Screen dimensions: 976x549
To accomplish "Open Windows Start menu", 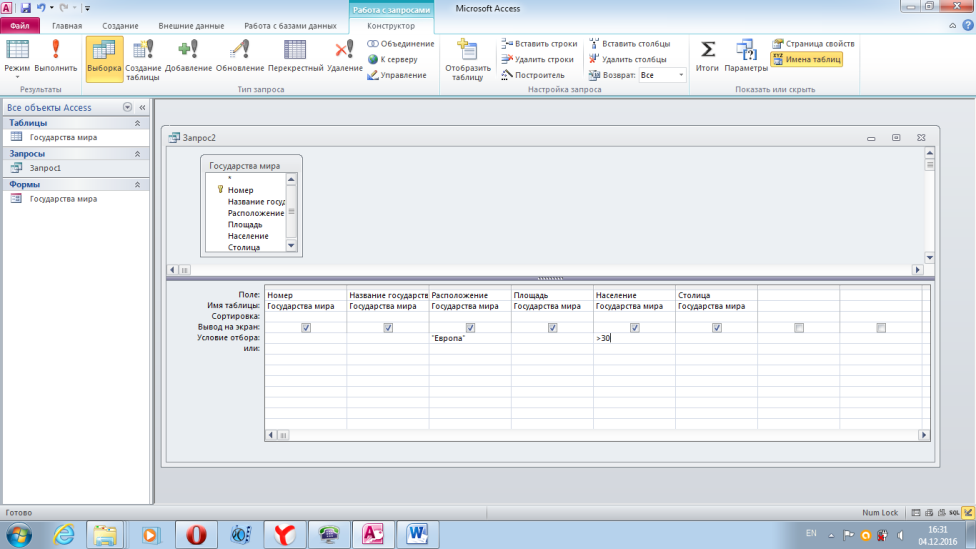I will (x=19, y=534).
